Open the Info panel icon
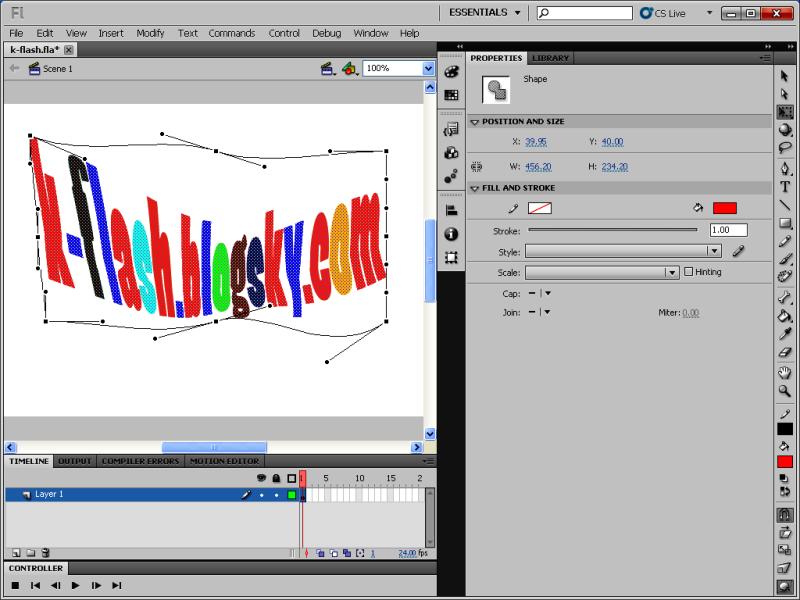The height and width of the screenshot is (600, 800). (x=452, y=234)
